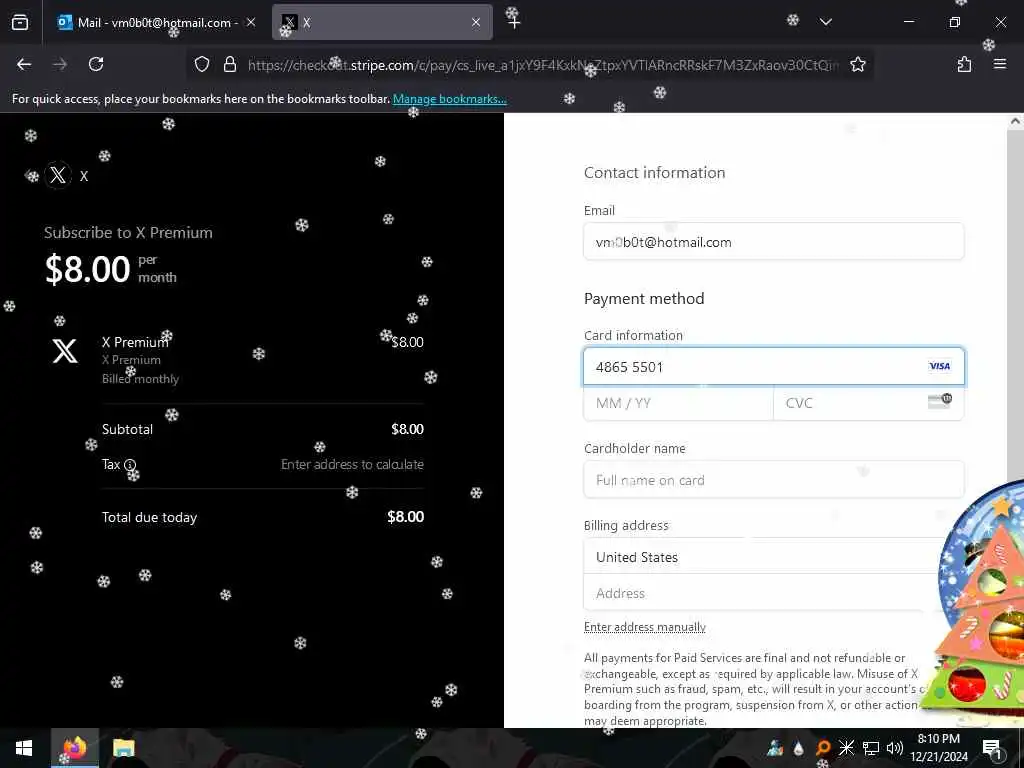
Task: Click the Tax information icon
Action: click(x=130, y=465)
